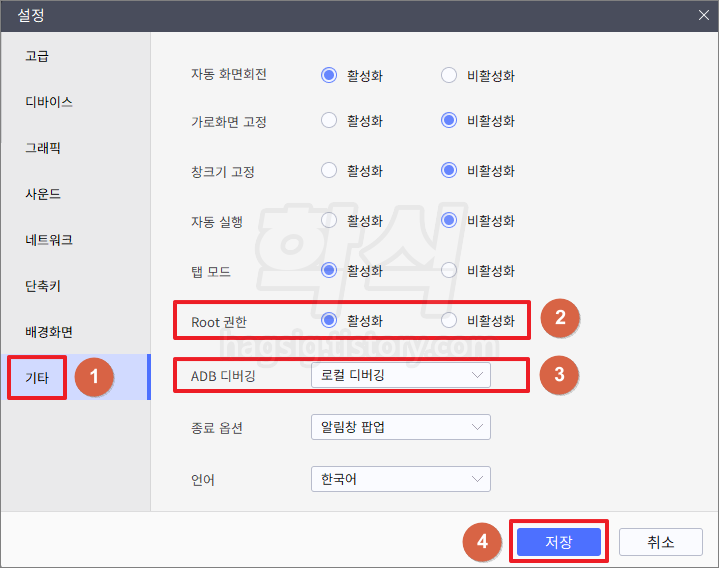Screen dimensions: 719x568
Task: Enable 자동 실행 활성화 radio
Action: tap(329, 221)
